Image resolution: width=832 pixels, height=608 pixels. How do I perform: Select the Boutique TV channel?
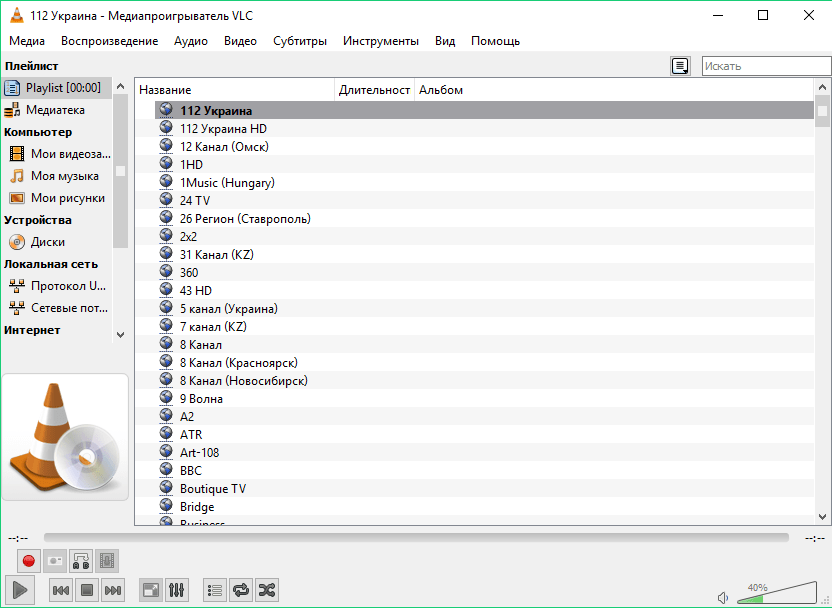tap(474, 489)
